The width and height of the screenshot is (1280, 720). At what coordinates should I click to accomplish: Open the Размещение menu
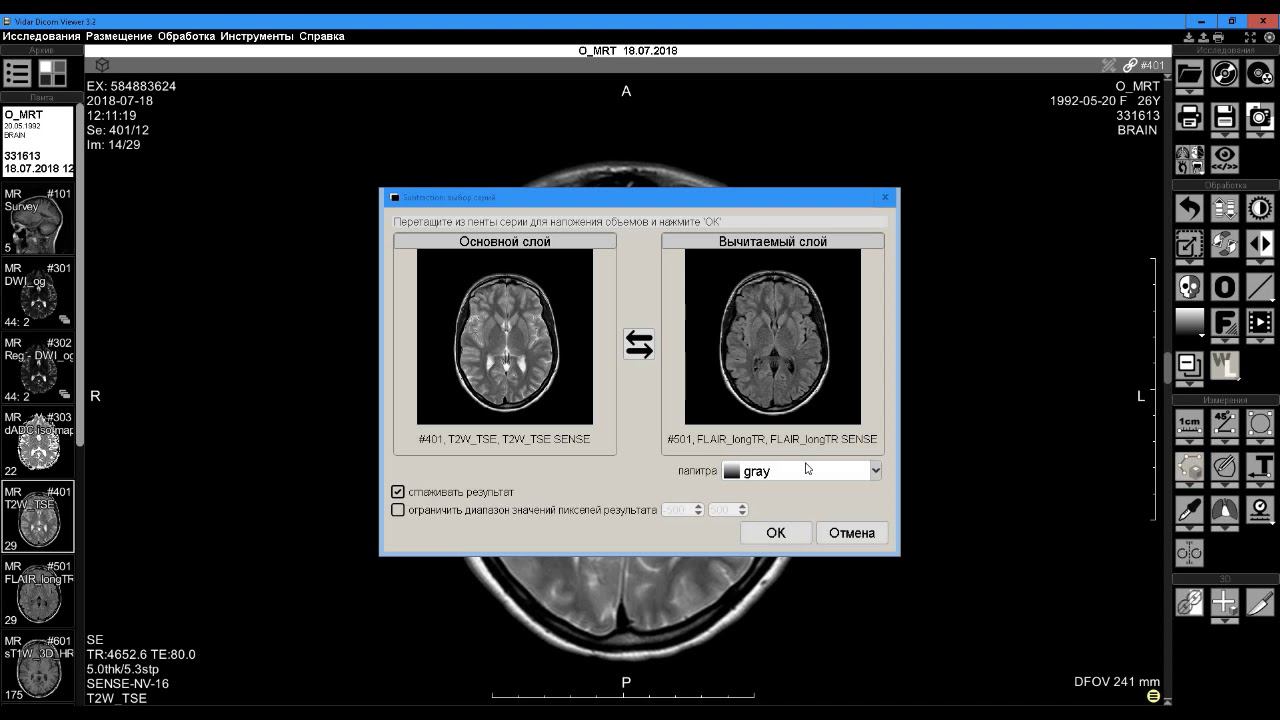[119, 36]
